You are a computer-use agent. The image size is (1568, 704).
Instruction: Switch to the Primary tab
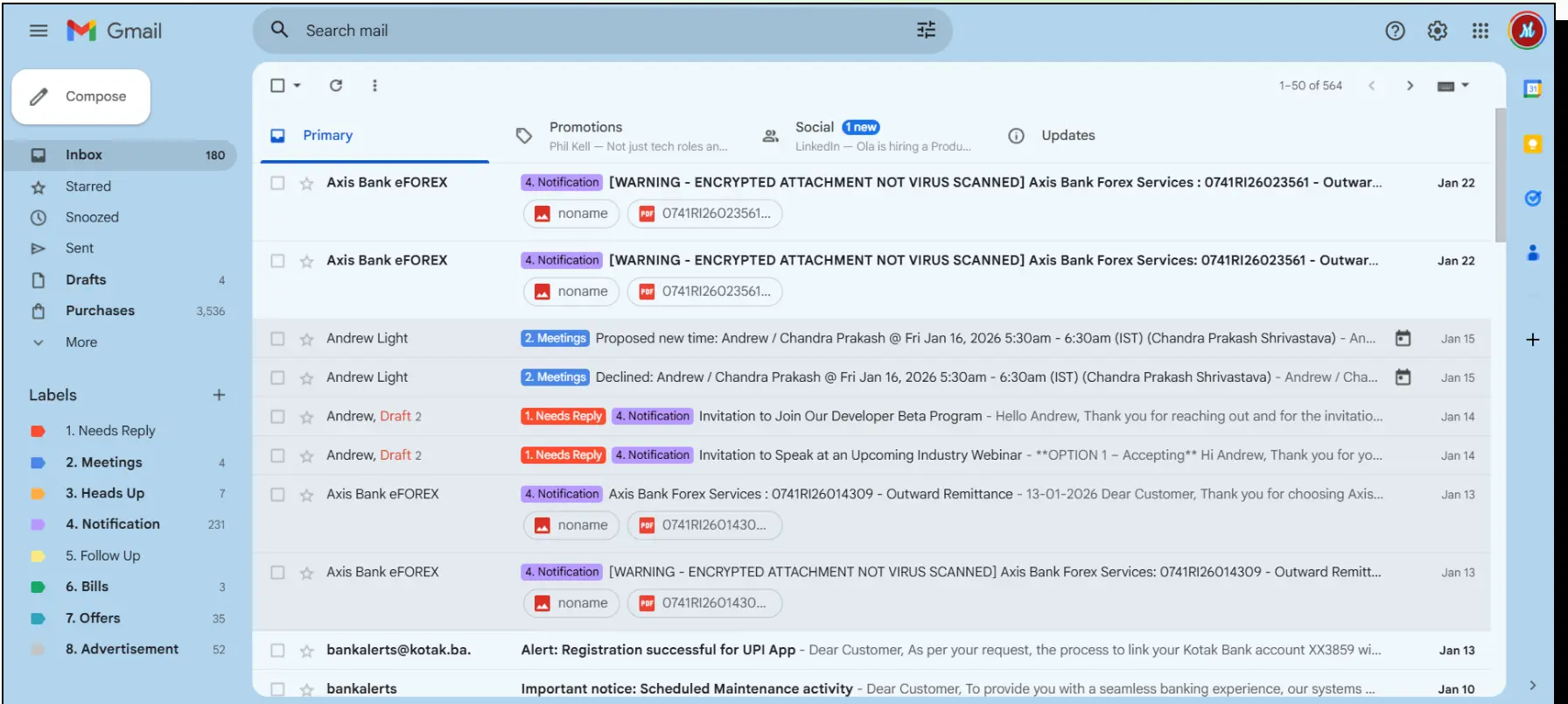(x=374, y=136)
